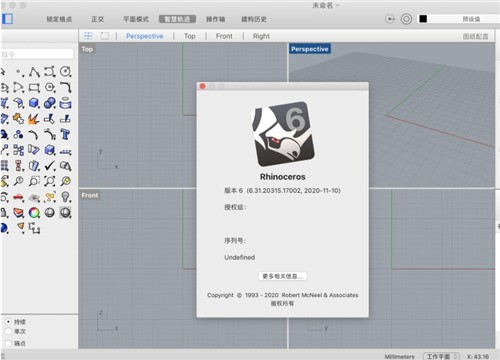Select the Rectangle tool
Image resolution: width=500 pixels, height=360 pixels.
34,87
